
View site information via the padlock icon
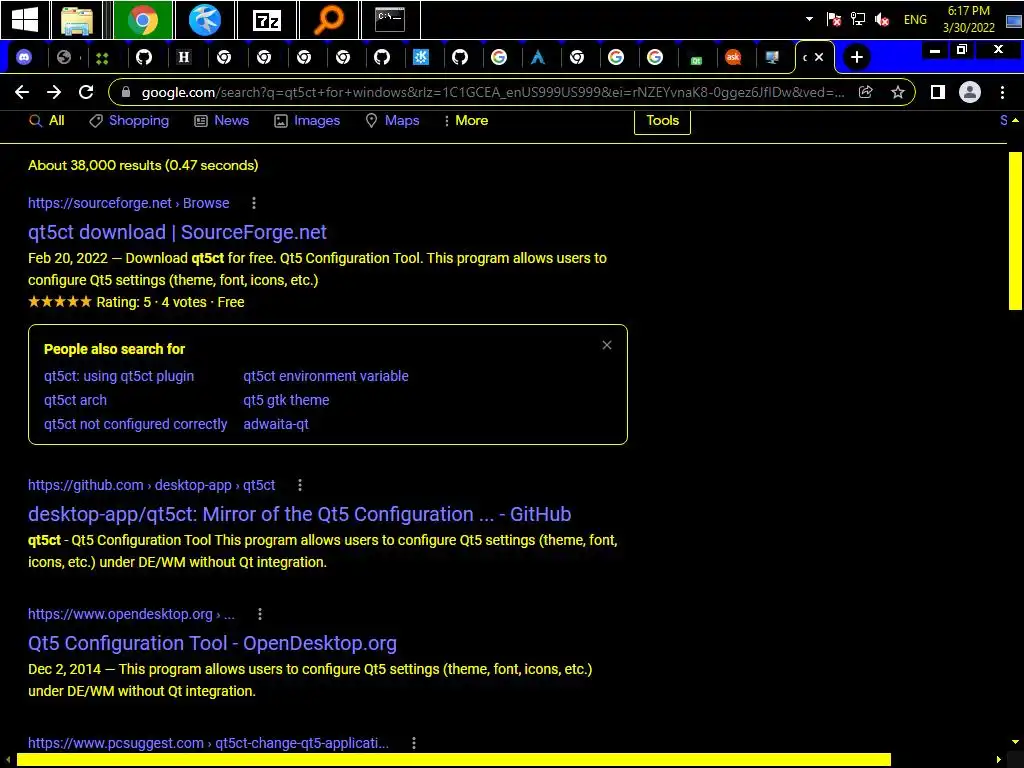126,92
